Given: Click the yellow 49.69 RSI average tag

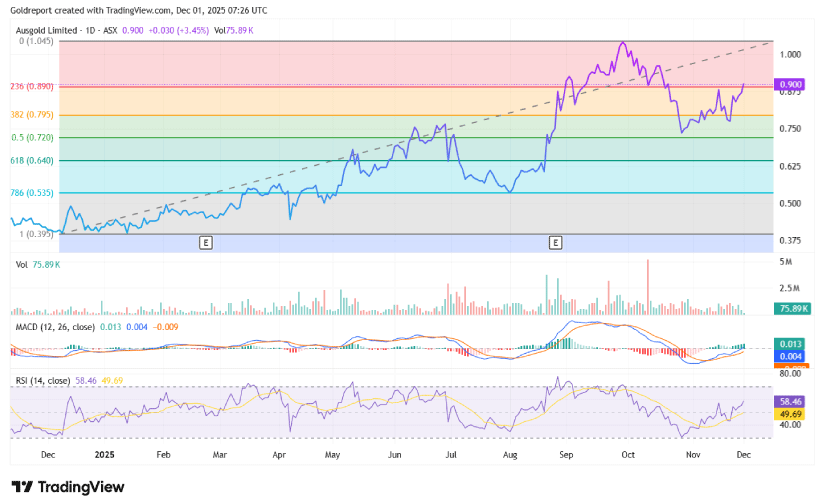Looking at the screenshot, I should [x=791, y=412].
